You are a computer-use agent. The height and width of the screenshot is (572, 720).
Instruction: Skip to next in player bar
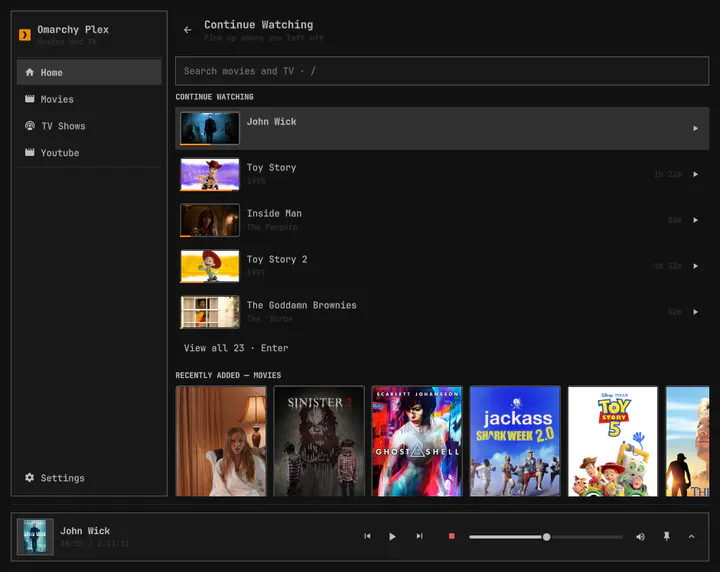419,536
